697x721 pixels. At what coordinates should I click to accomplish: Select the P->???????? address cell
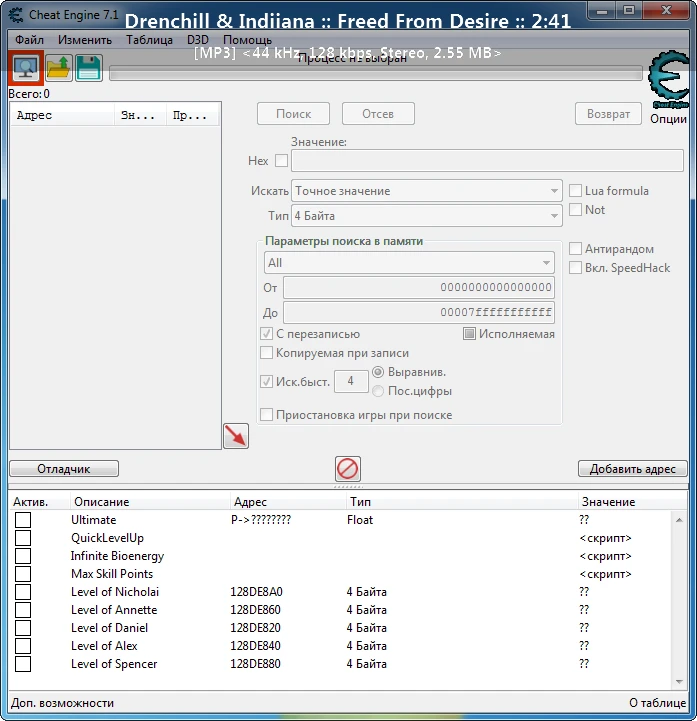click(x=261, y=520)
